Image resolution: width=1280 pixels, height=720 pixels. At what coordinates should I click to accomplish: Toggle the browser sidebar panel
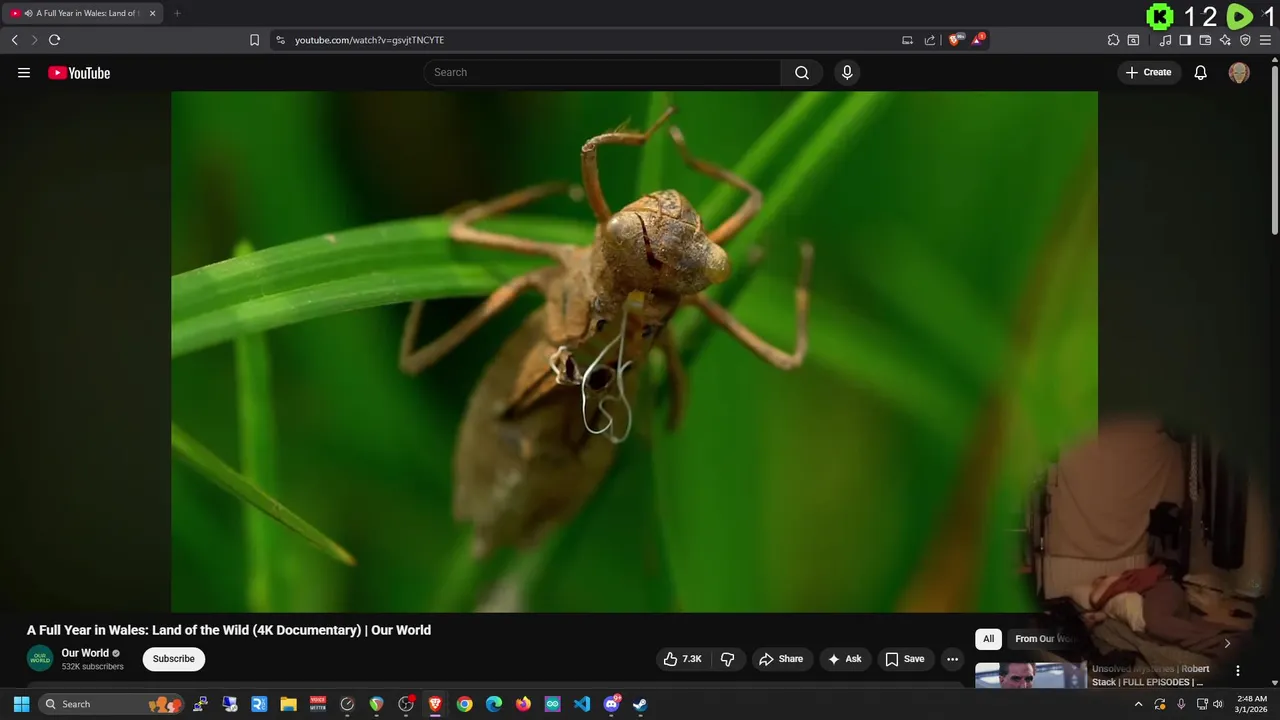[x=1185, y=40]
